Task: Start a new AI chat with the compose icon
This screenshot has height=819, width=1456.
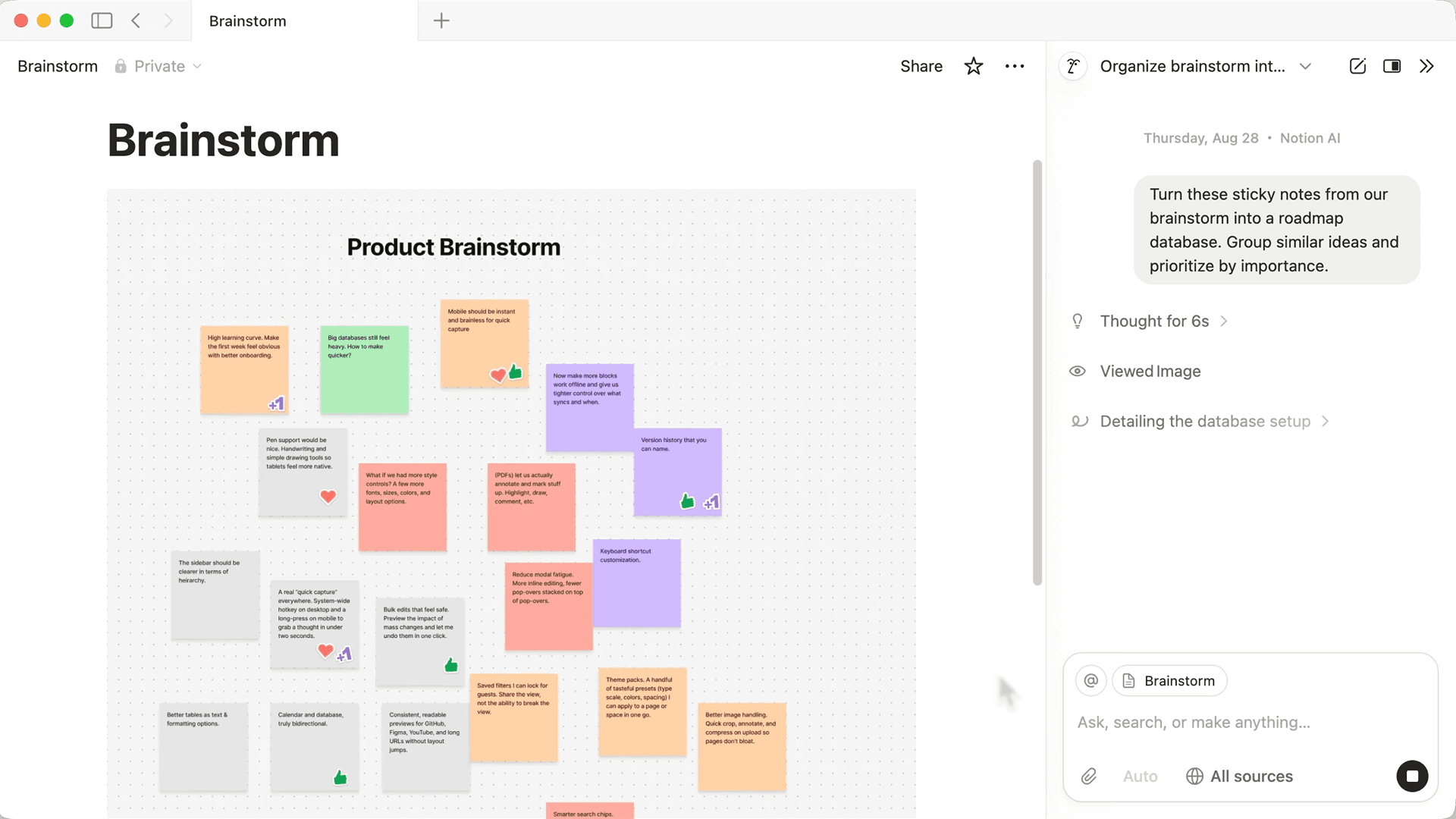Action: tap(1357, 66)
